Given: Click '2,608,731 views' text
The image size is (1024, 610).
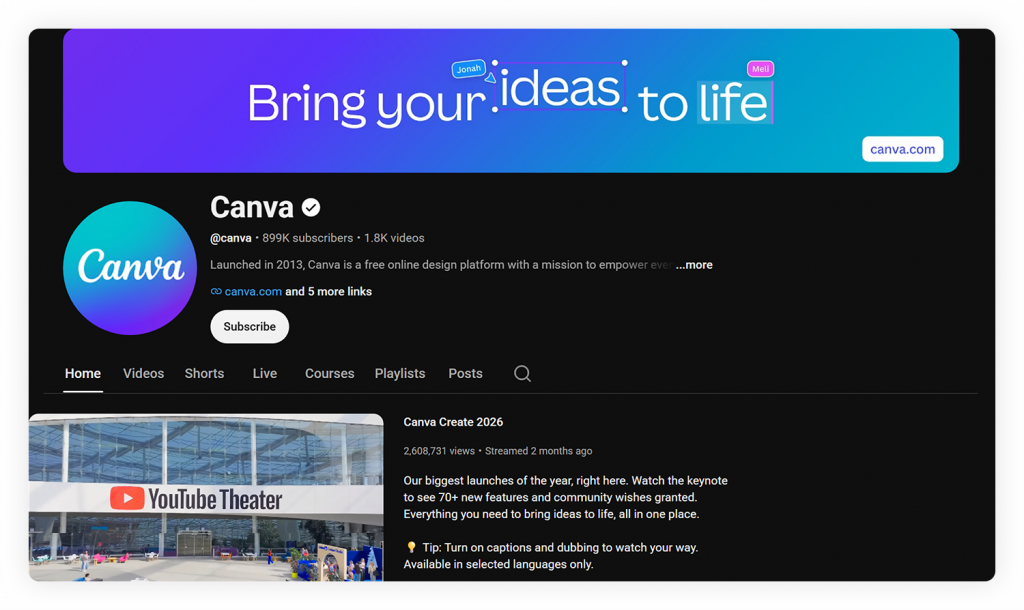Looking at the screenshot, I should coord(439,451).
